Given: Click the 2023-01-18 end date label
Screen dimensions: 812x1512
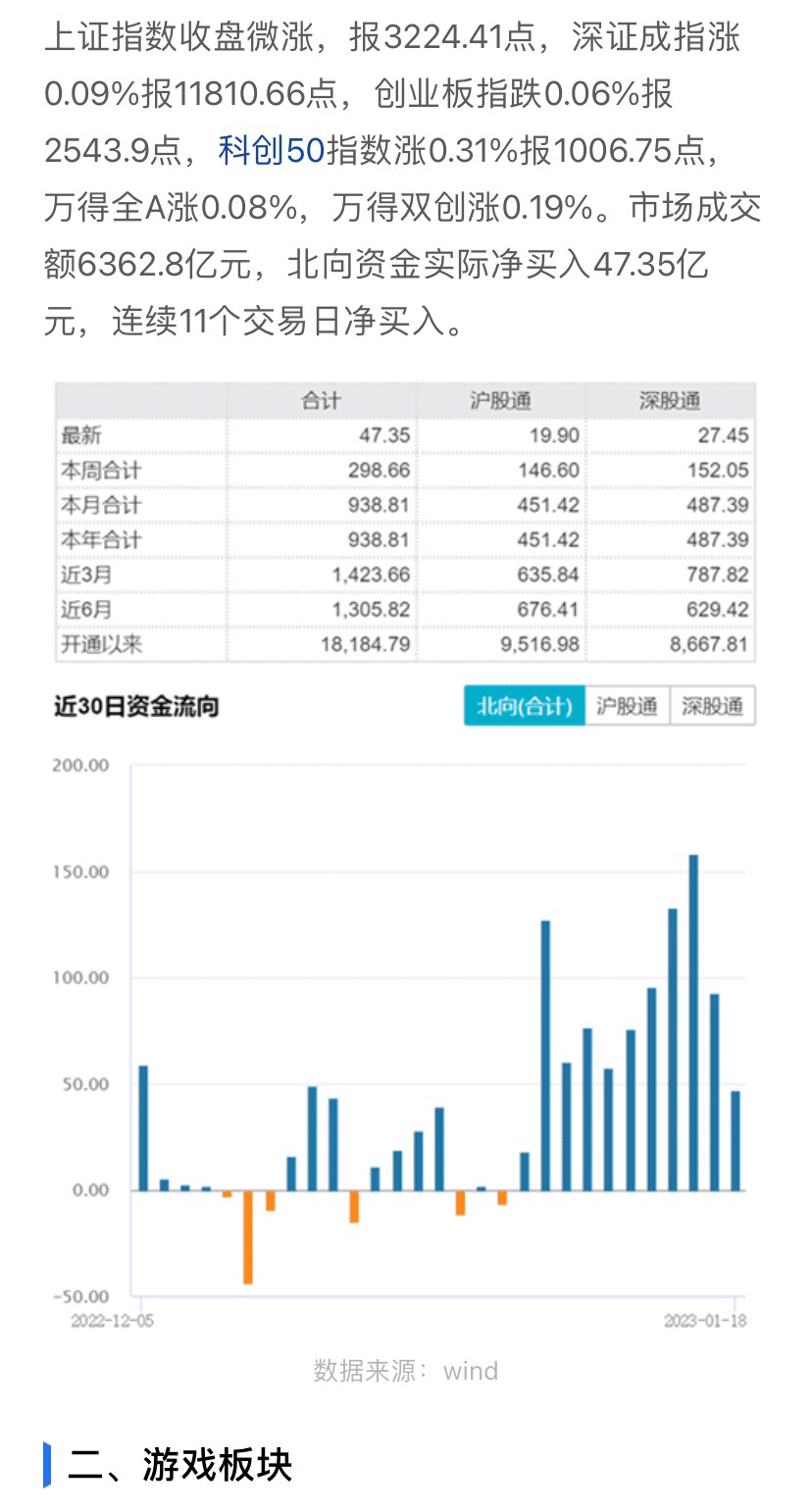Looking at the screenshot, I should 704,1321.
